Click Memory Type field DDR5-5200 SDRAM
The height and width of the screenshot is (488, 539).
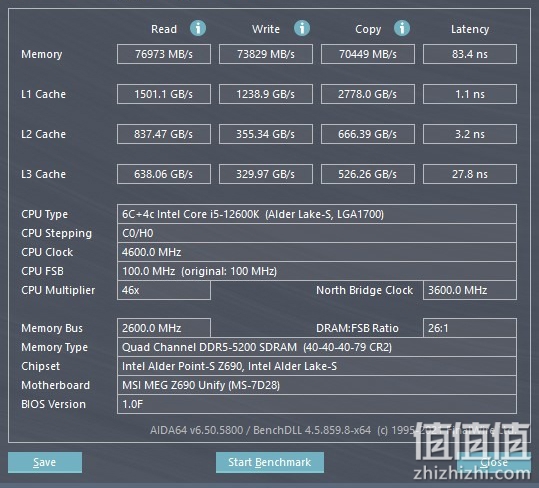pyautogui.click(x=317, y=347)
